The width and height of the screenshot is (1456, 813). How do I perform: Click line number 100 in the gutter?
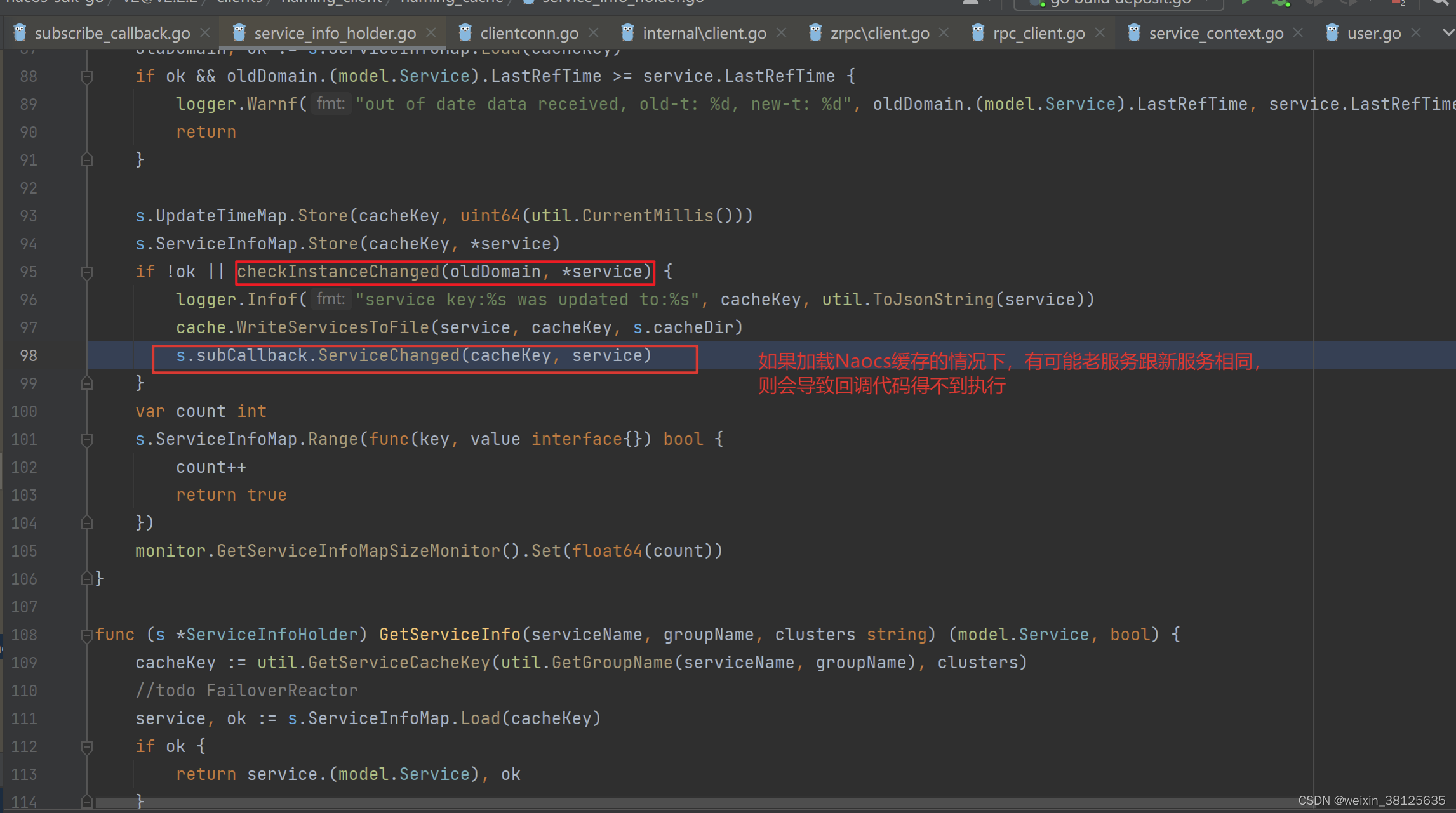click(x=24, y=411)
